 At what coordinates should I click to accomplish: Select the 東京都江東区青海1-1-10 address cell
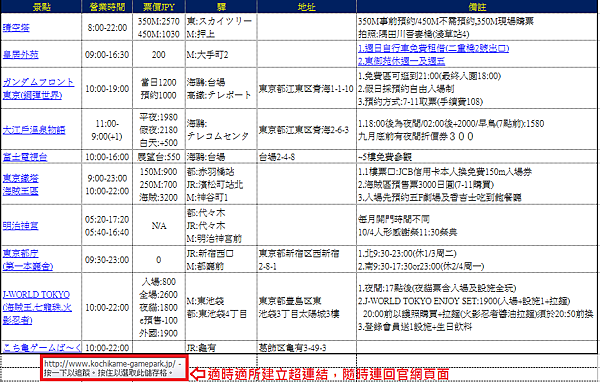point(307,88)
